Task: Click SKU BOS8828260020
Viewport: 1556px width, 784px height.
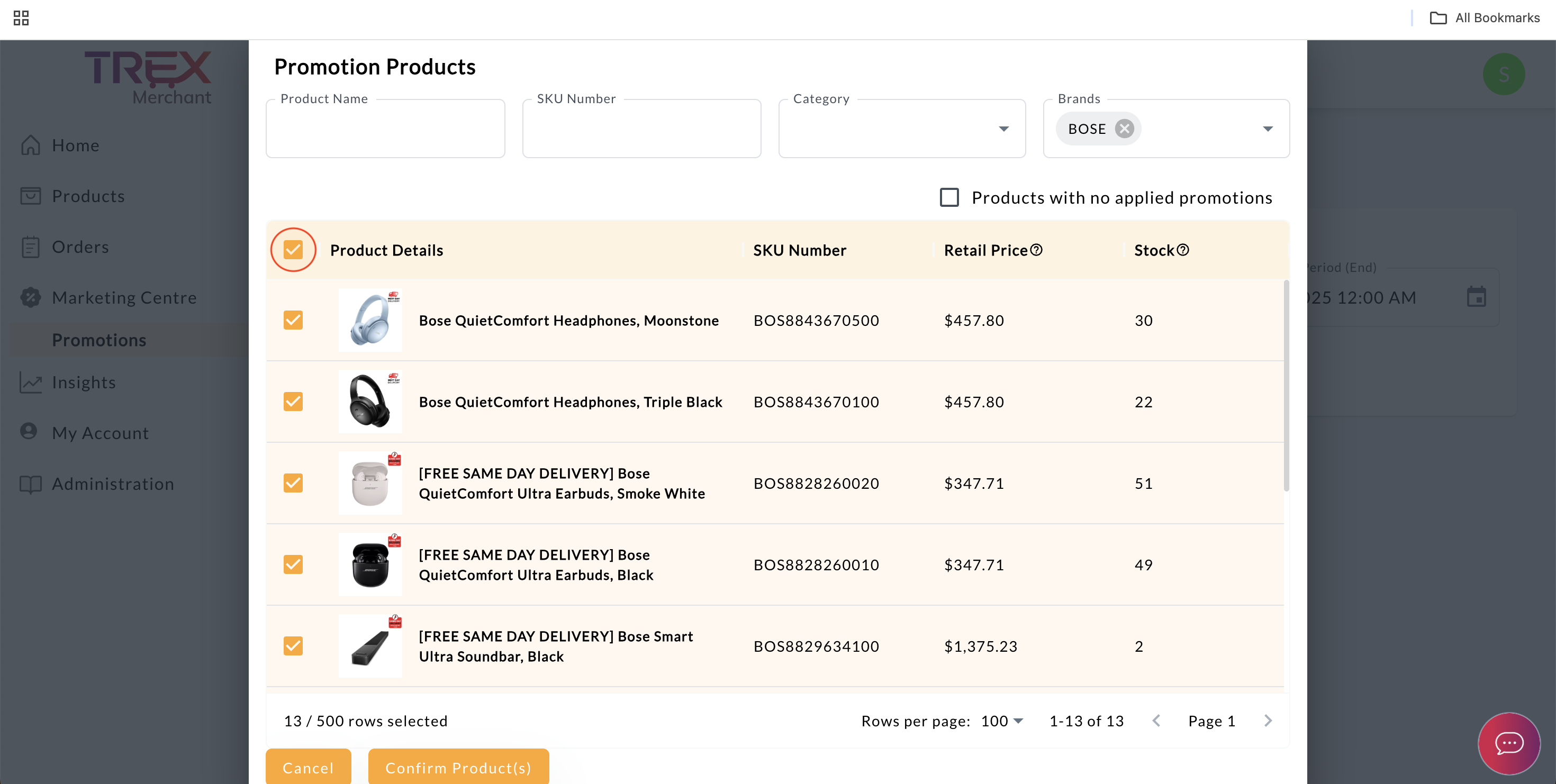Action: point(816,483)
